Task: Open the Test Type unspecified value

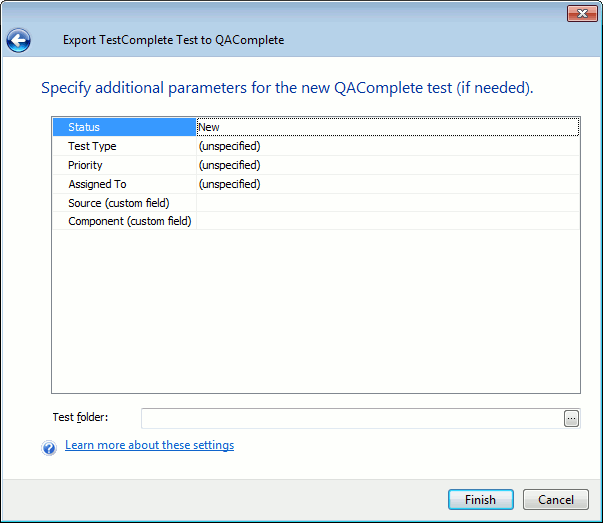Action: pos(387,146)
